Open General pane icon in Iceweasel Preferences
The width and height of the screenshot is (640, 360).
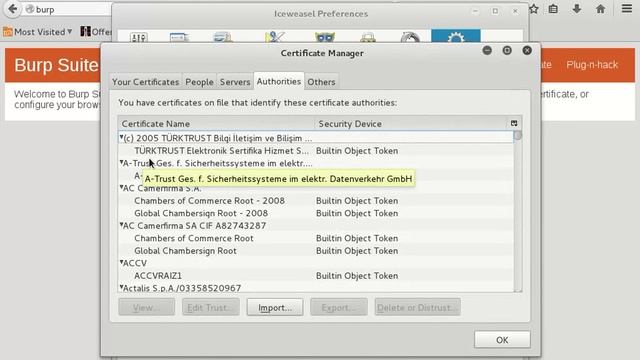click(x=139, y=38)
